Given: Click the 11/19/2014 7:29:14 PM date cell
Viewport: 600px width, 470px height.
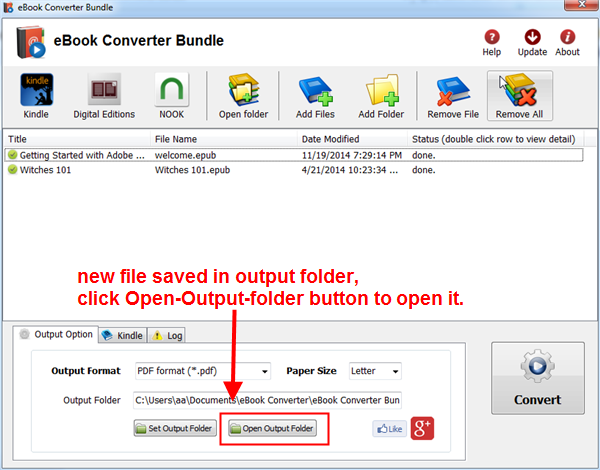Looking at the screenshot, I should click(352, 155).
